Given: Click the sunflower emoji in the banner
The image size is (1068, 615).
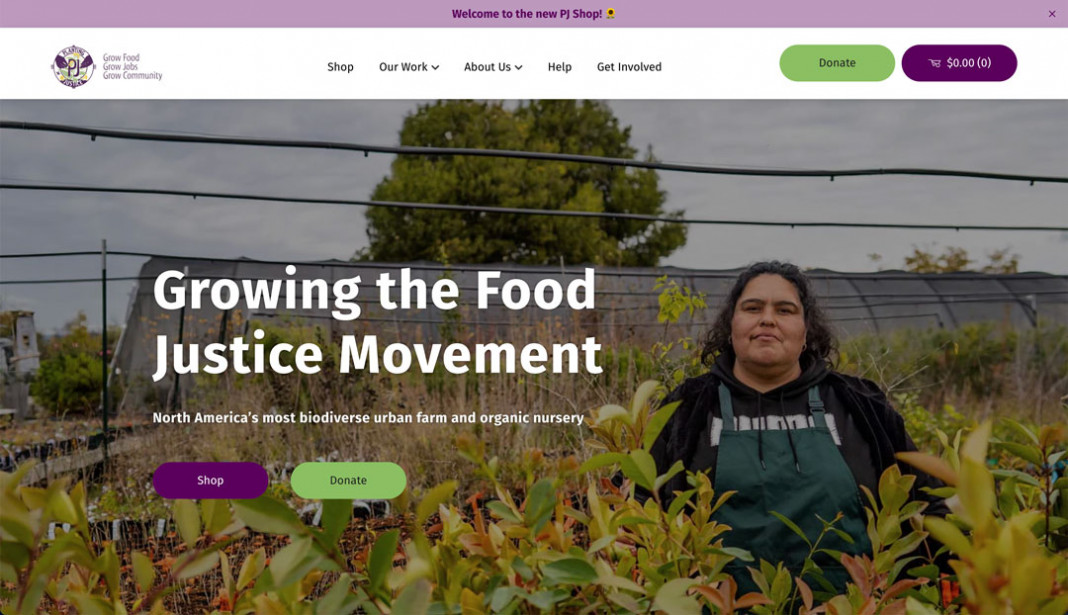Looking at the screenshot, I should click(611, 13).
